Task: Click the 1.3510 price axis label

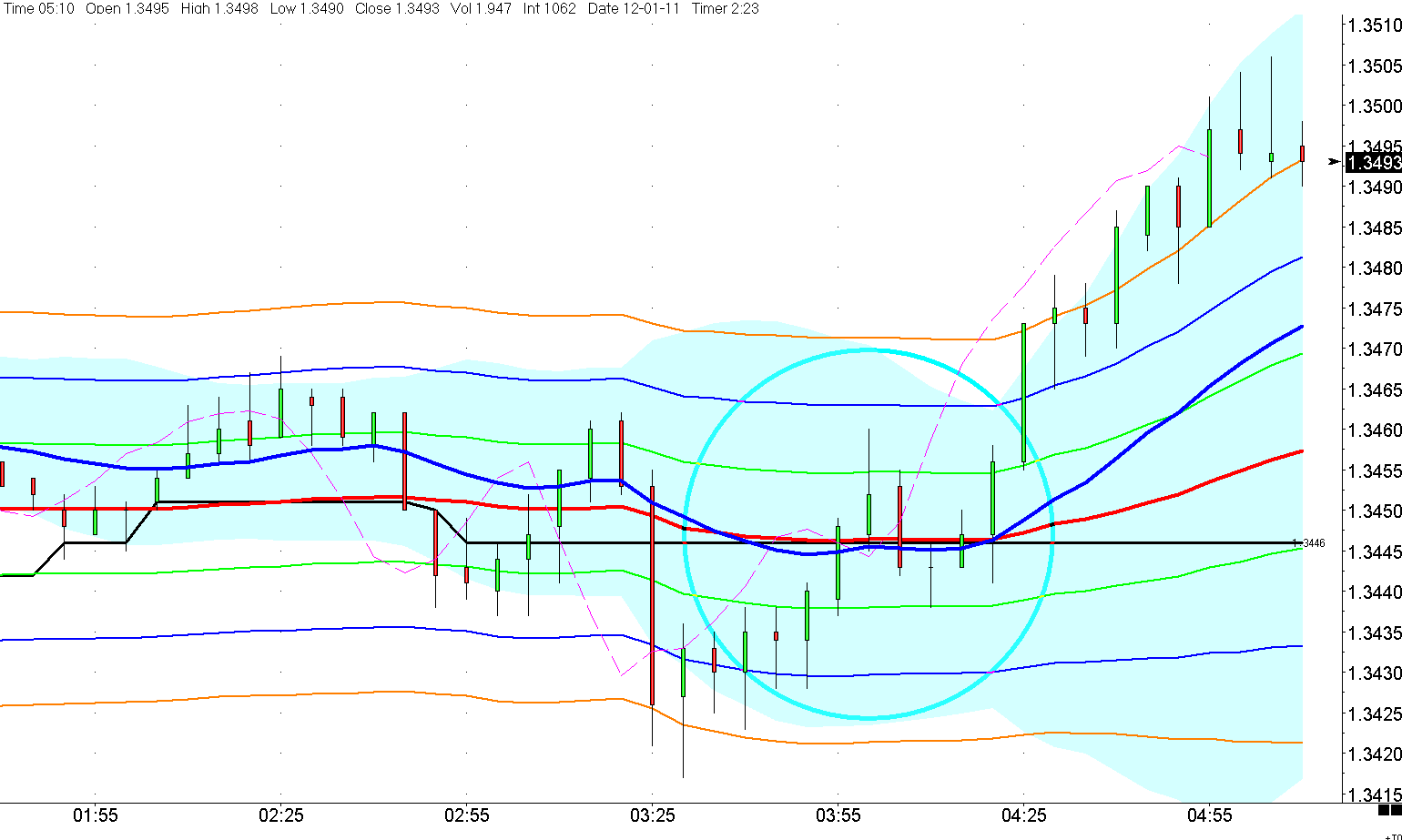Action: click(1375, 25)
